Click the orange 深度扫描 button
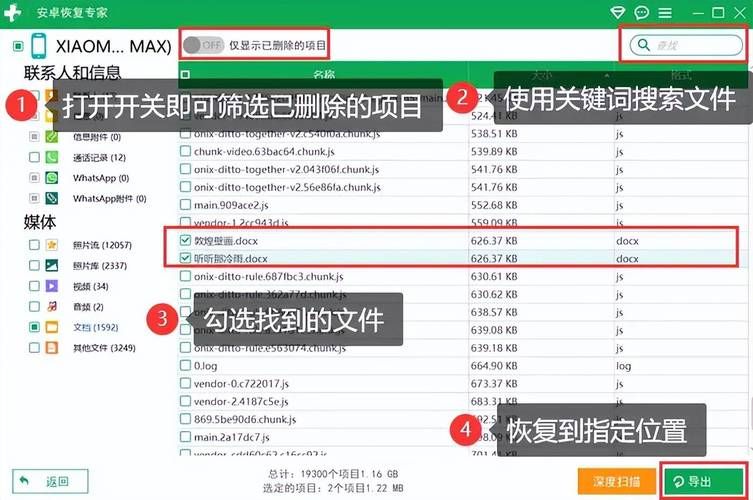The height and width of the screenshot is (500, 753). click(617, 481)
